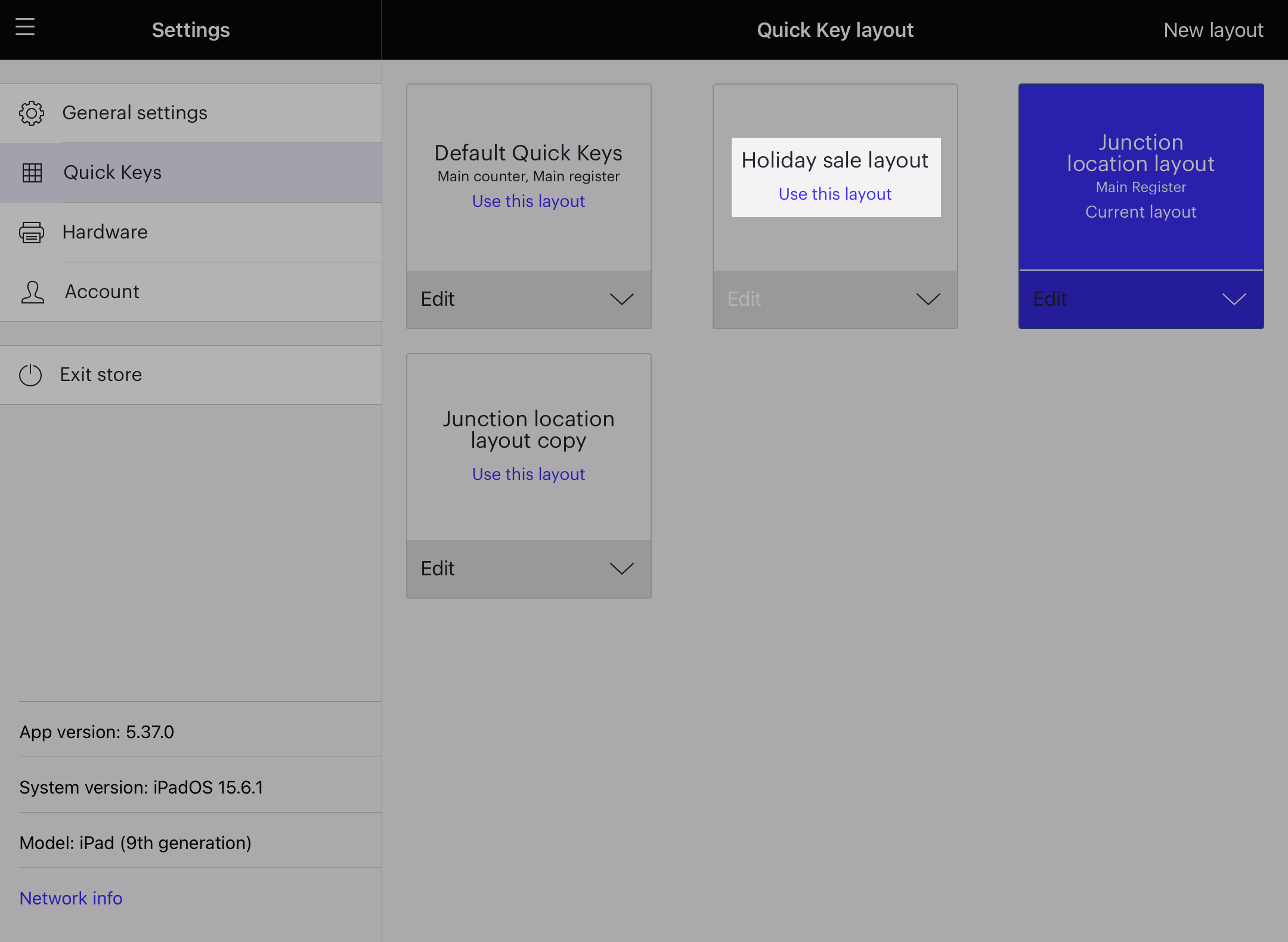Use the Junction location layout copy
Viewport: 1288px width, 942px height.
point(528,475)
